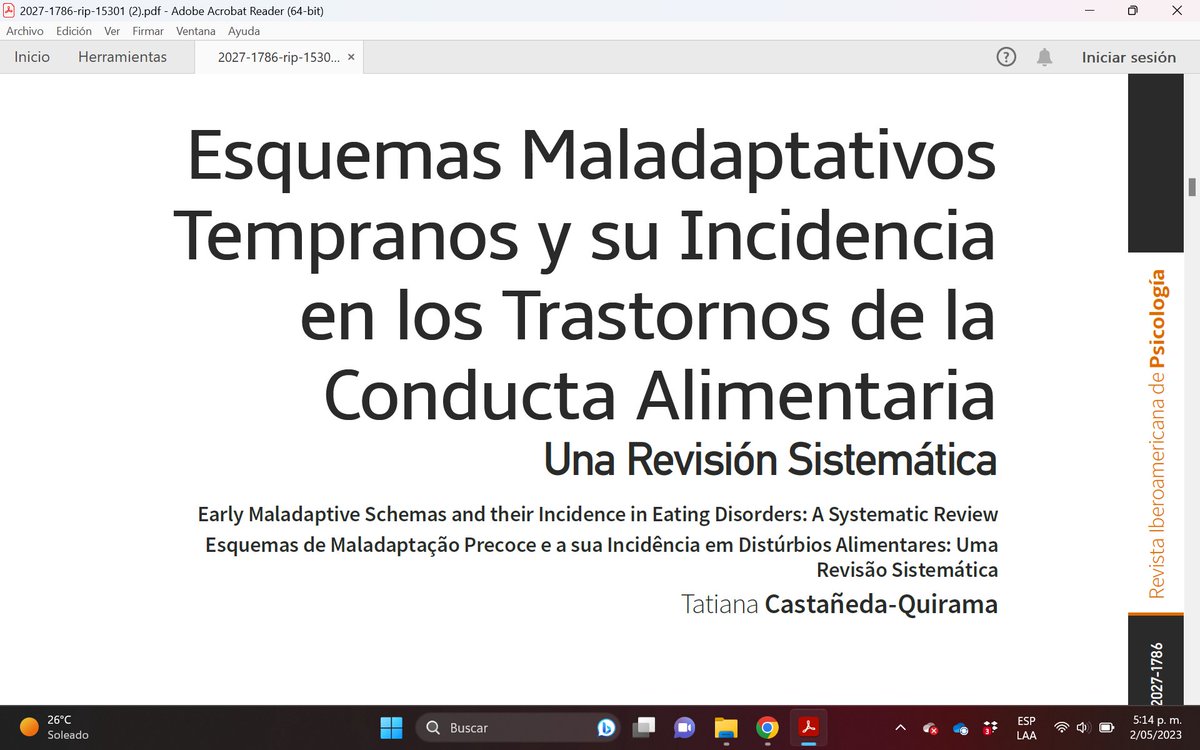Check the battery tray icon
This screenshot has width=1200, height=750.
[1107, 727]
